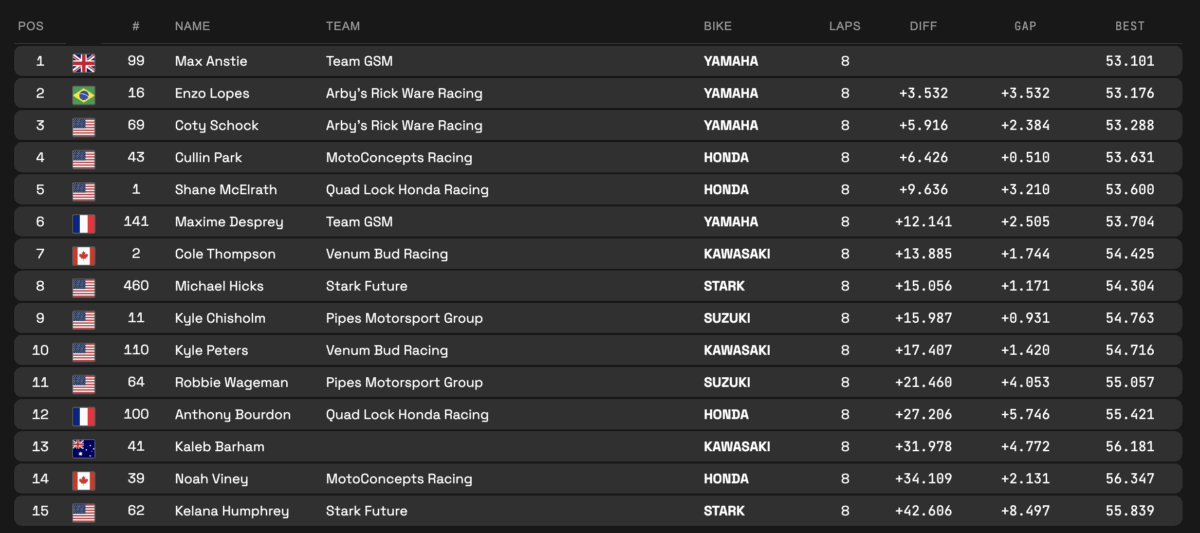Viewport: 1200px width, 533px height.
Task: Click the UK flag next to Max Anstie
Action: (84, 62)
